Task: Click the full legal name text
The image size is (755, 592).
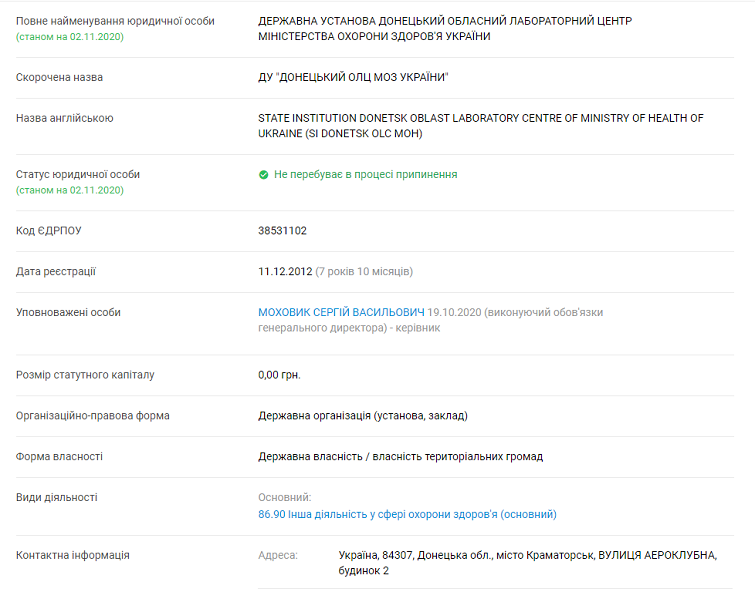Action: pyautogui.click(x=445, y=28)
